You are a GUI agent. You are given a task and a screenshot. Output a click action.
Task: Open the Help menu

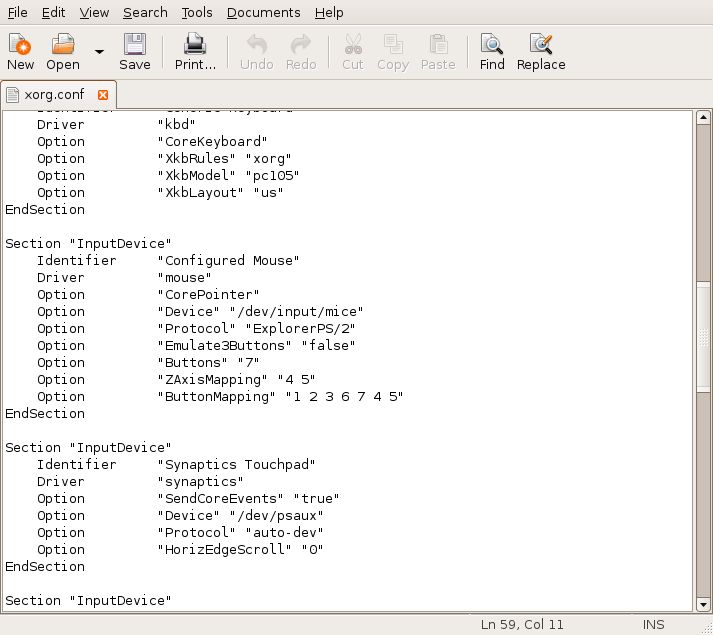point(329,13)
